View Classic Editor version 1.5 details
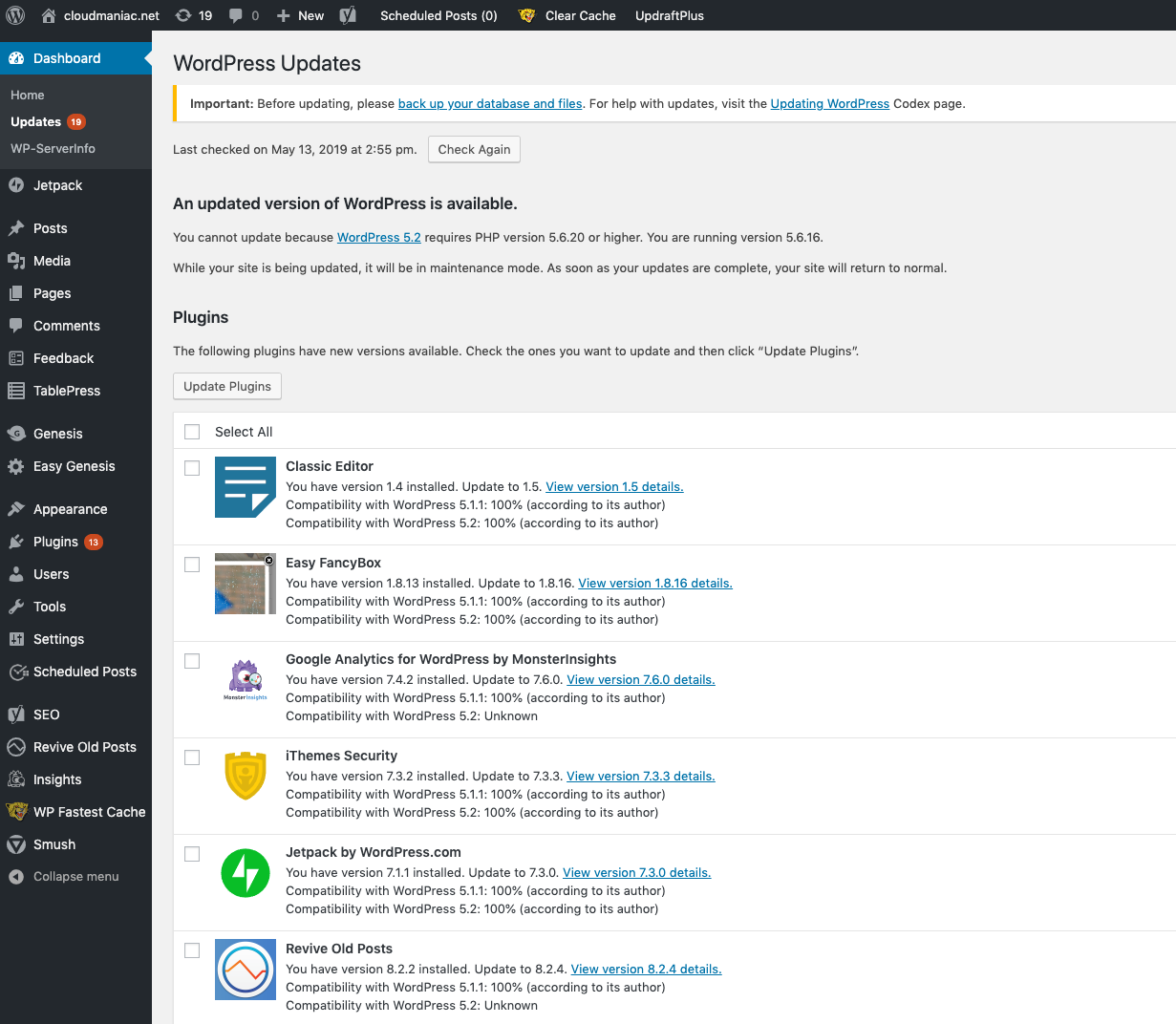Screen dimensions: 1176x1024 (x=614, y=486)
